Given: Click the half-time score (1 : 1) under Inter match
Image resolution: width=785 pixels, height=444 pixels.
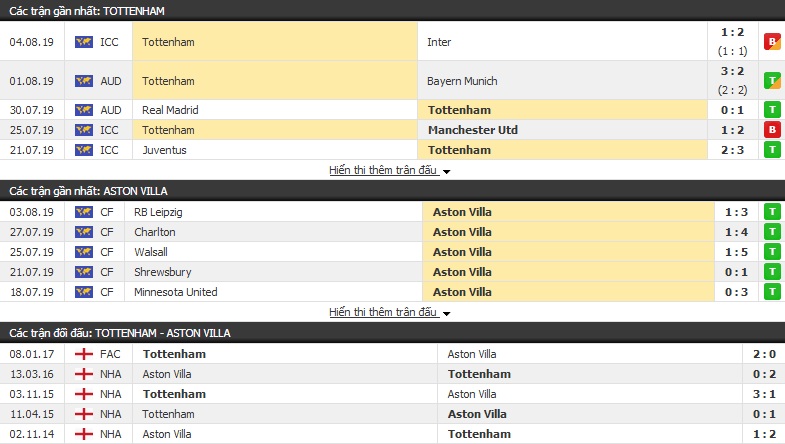Looking at the screenshot, I should 732,51.
